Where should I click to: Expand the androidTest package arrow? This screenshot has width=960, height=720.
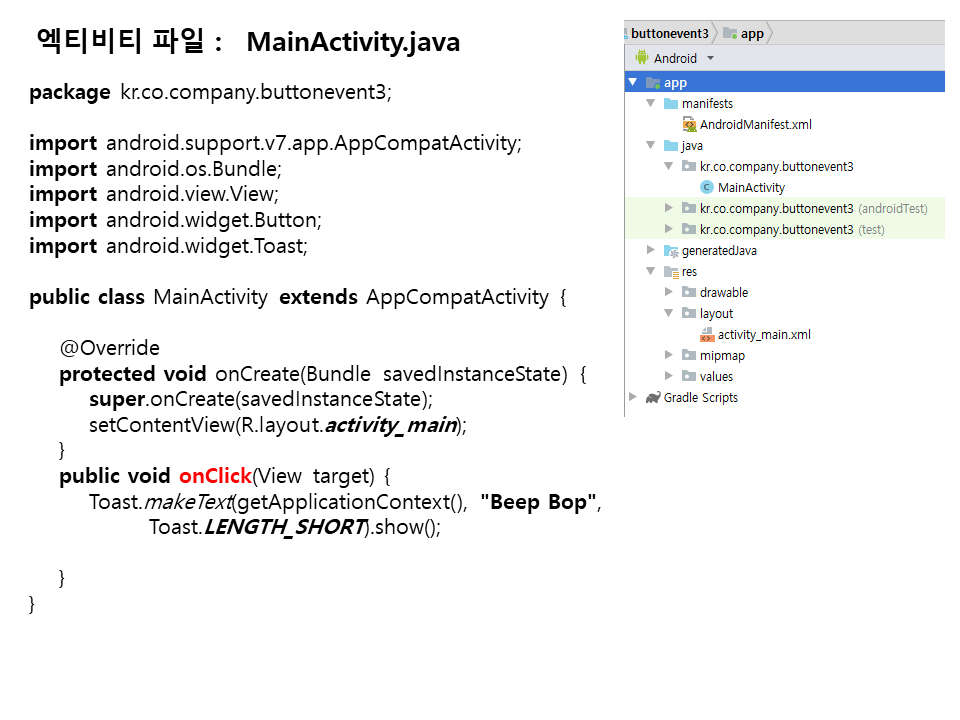[669, 208]
